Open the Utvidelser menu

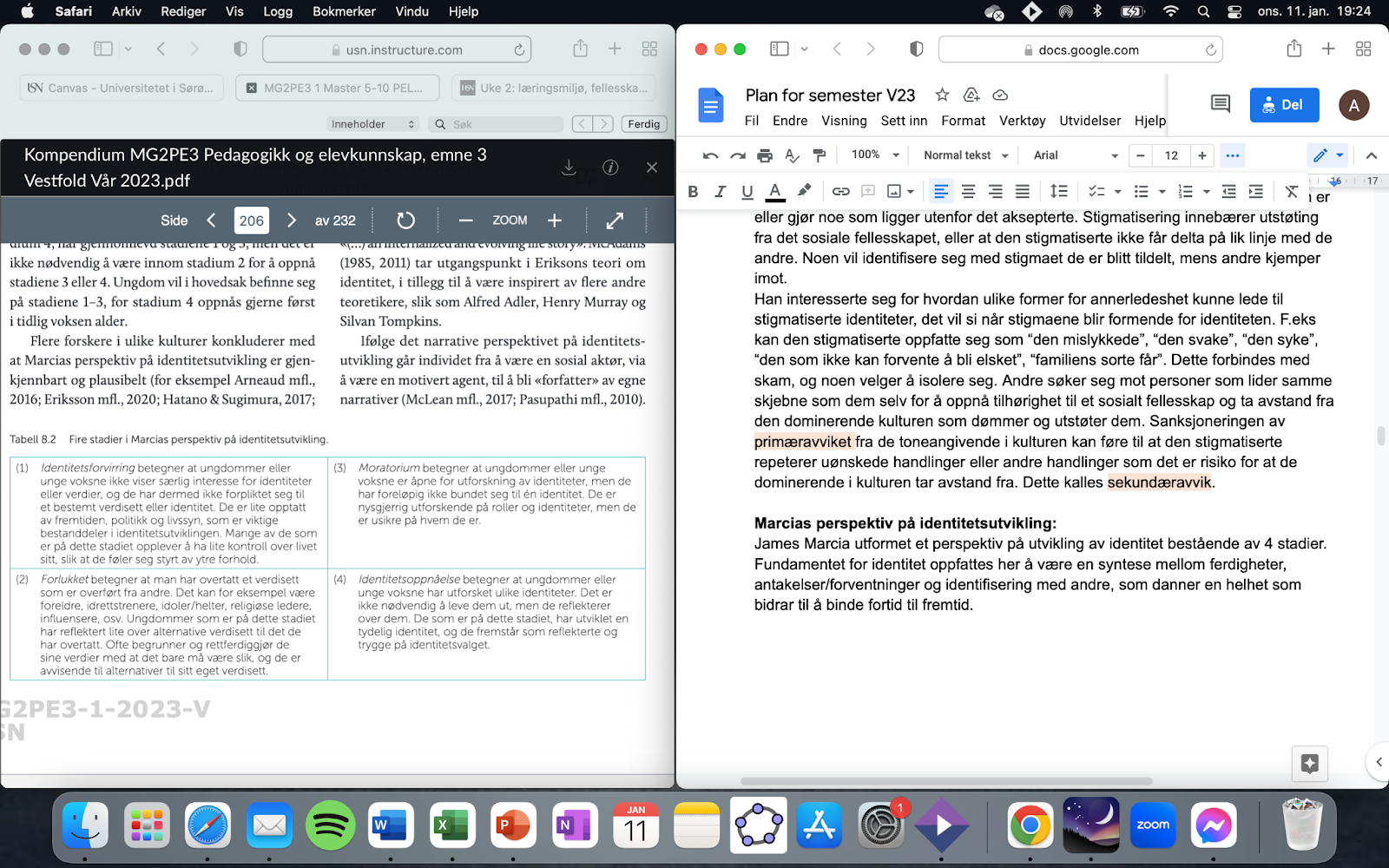[1090, 121]
